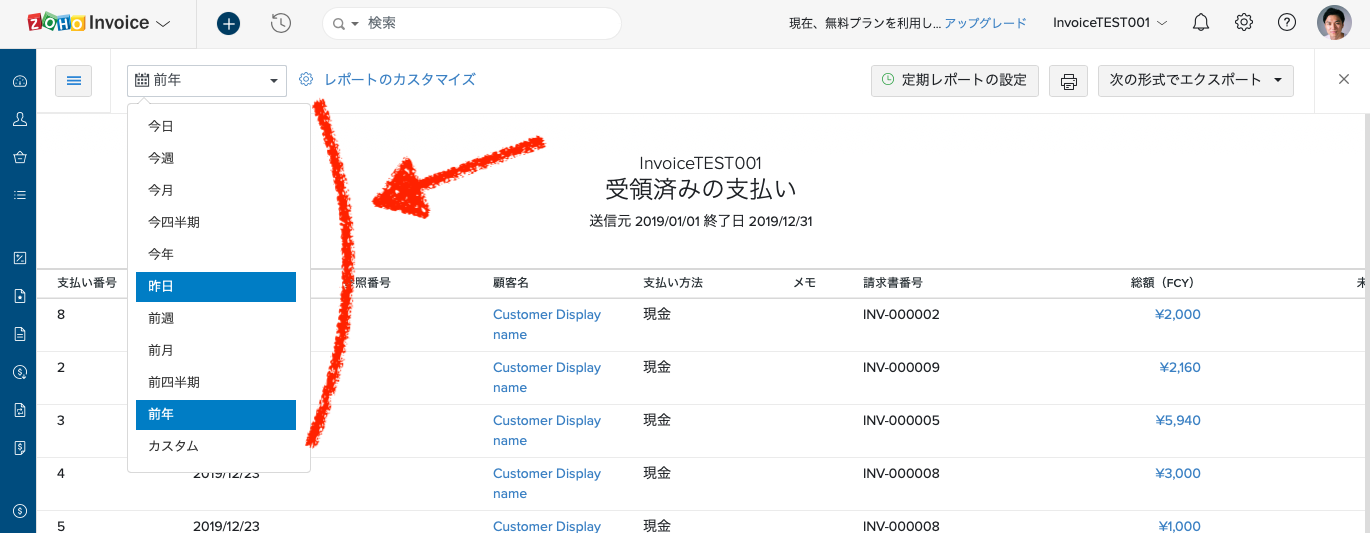Open customer link in INV-000009 row
This screenshot has width=1370, height=533.
coord(547,377)
